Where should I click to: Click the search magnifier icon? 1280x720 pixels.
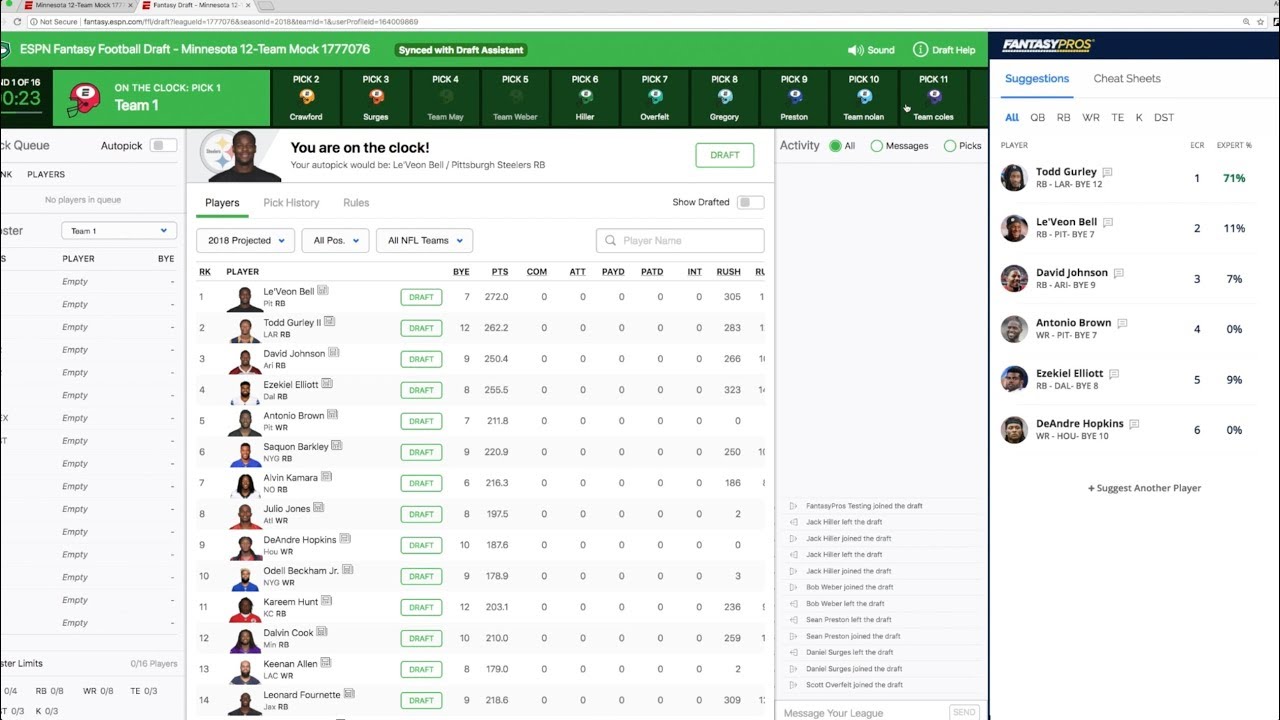[x=610, y=240]
